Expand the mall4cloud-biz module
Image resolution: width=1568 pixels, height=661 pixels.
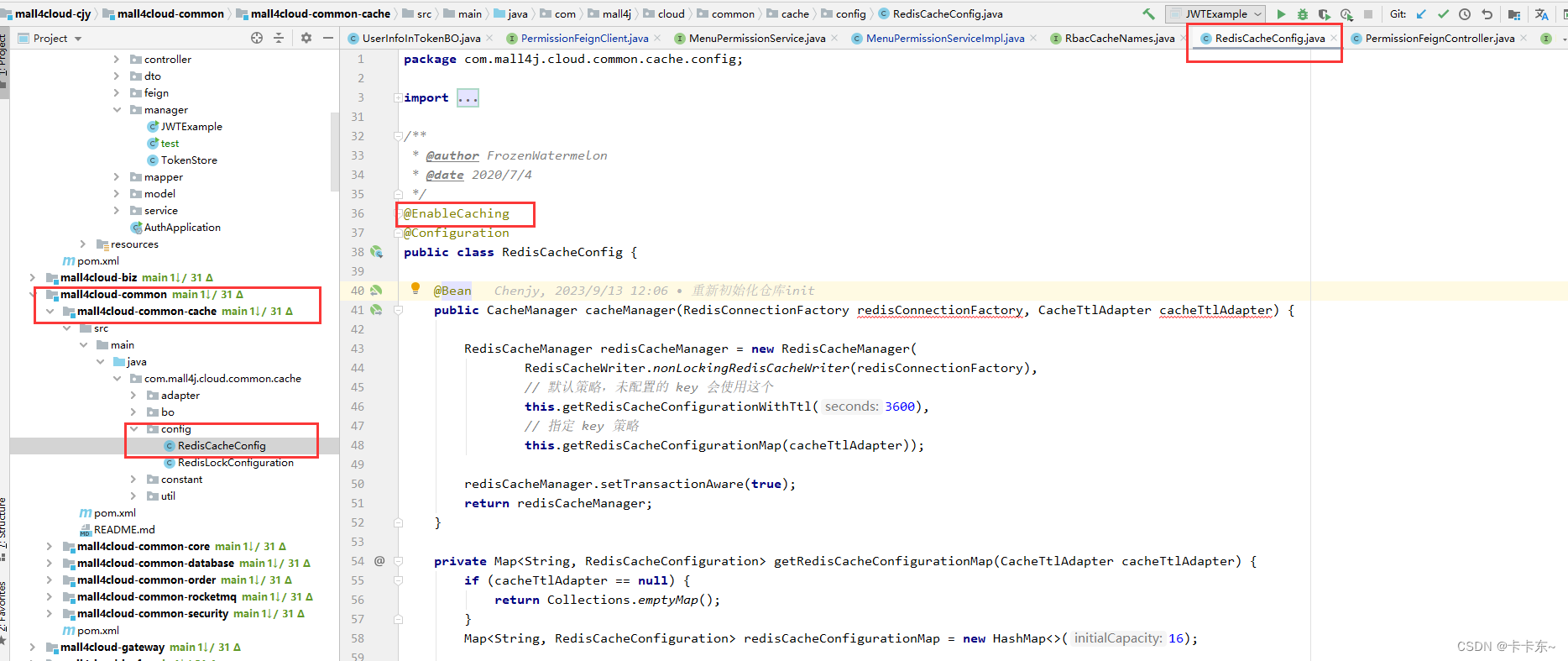click(x=33, y=277)
